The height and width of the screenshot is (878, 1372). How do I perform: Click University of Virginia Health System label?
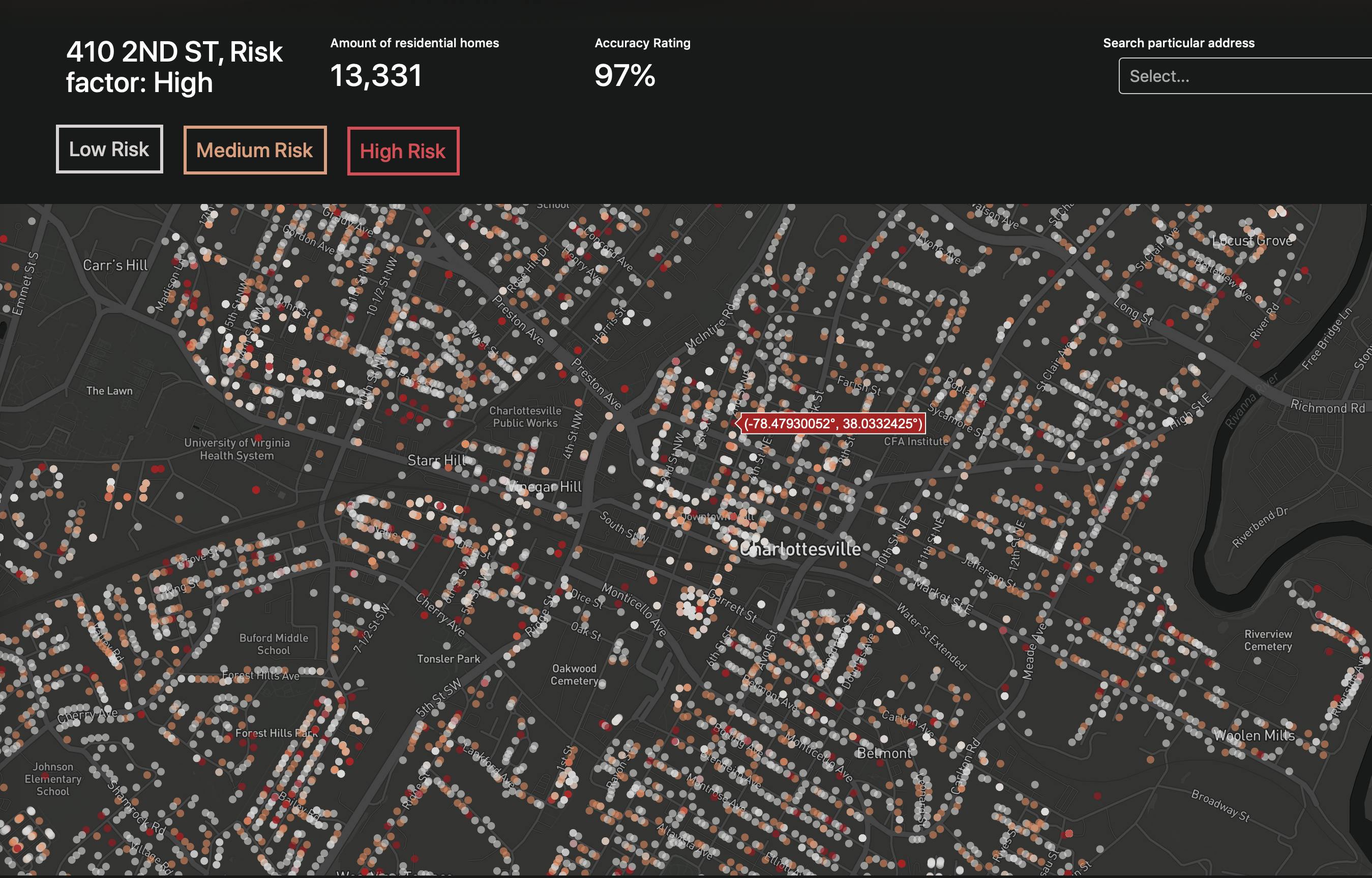236,449
